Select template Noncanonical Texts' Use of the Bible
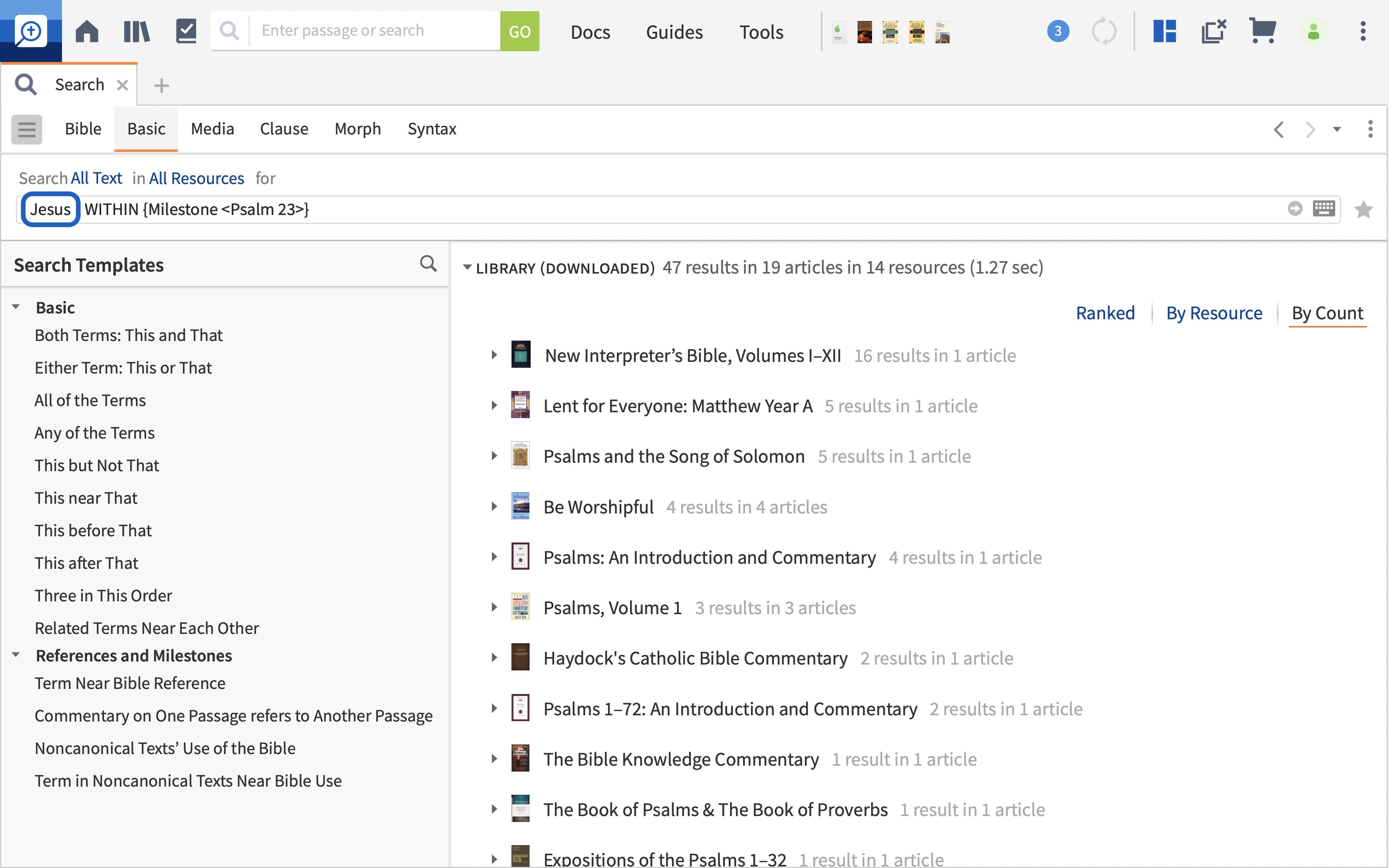The image size is (1389, 868). [x=165, y=749]
